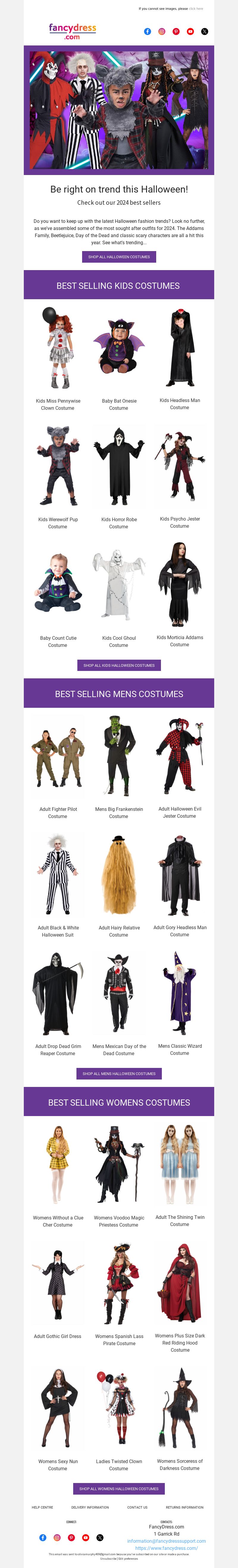Open the Returns Information footer link
Screen dimensions: 238x1568
point(185,1507)
